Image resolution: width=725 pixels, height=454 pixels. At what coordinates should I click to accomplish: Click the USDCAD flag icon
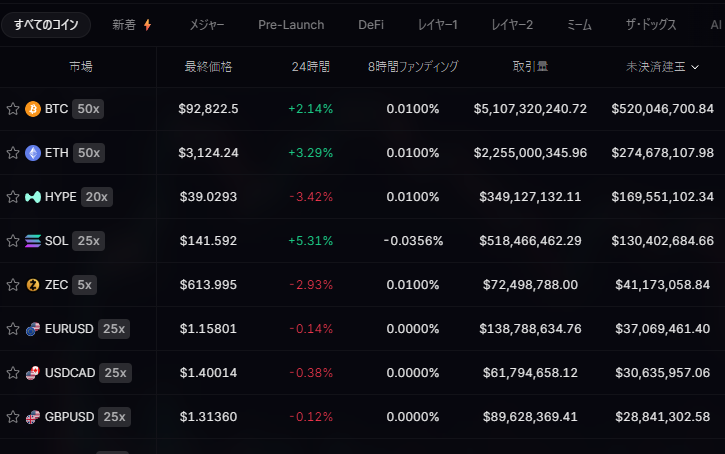(32, 373)
